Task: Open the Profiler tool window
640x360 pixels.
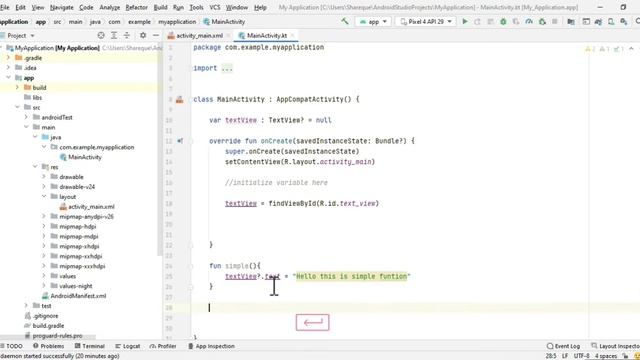Action: coord(163,346)
